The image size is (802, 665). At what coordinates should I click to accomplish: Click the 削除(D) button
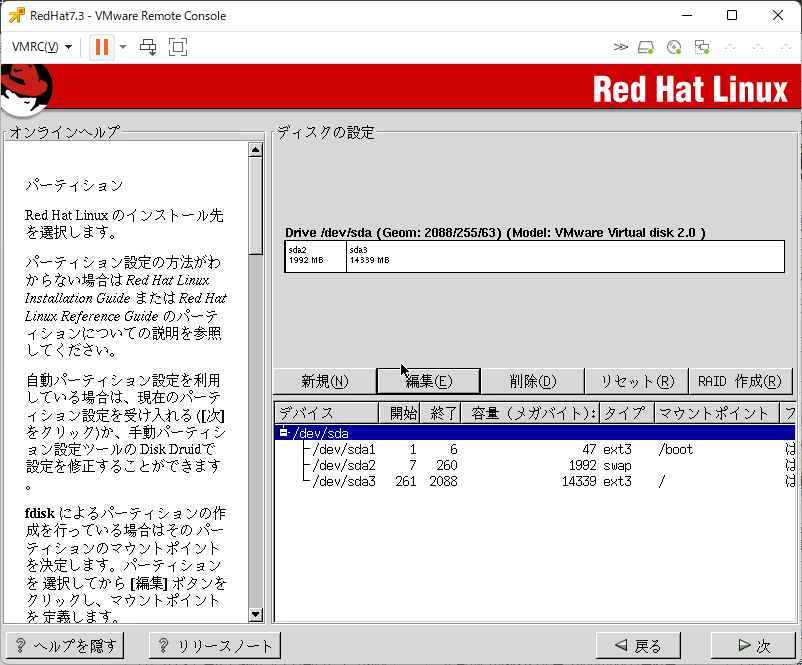point(532,381)
